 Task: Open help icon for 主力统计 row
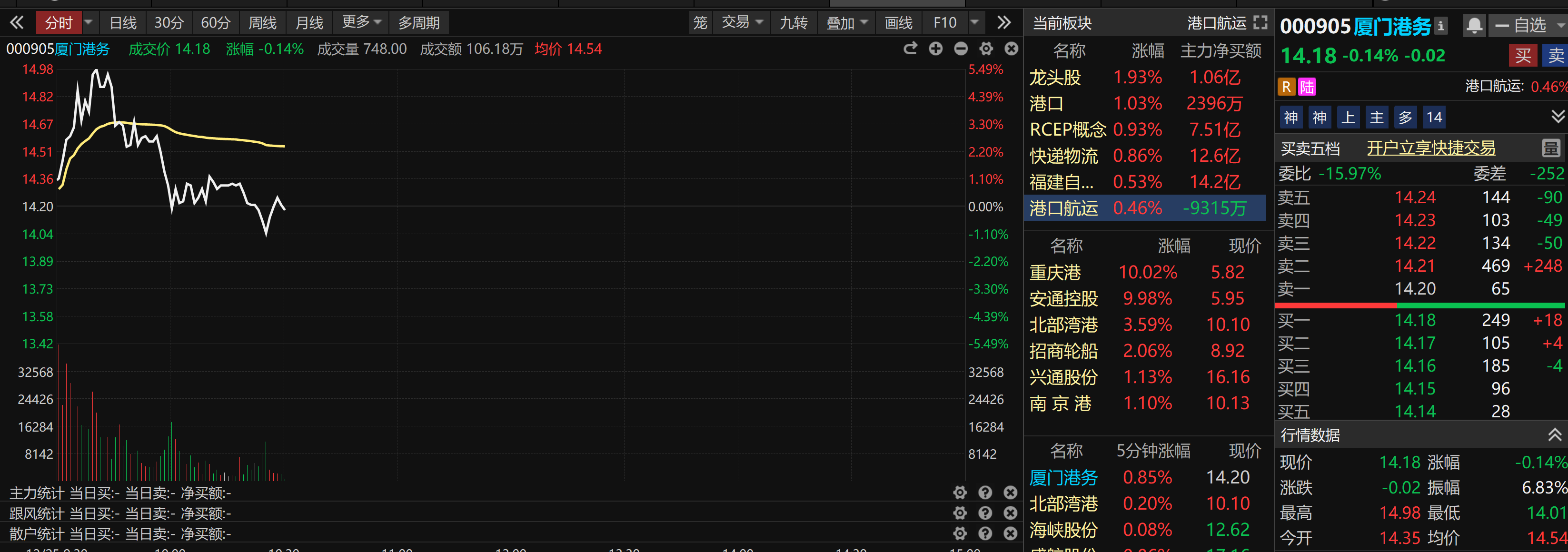[985, 493]
